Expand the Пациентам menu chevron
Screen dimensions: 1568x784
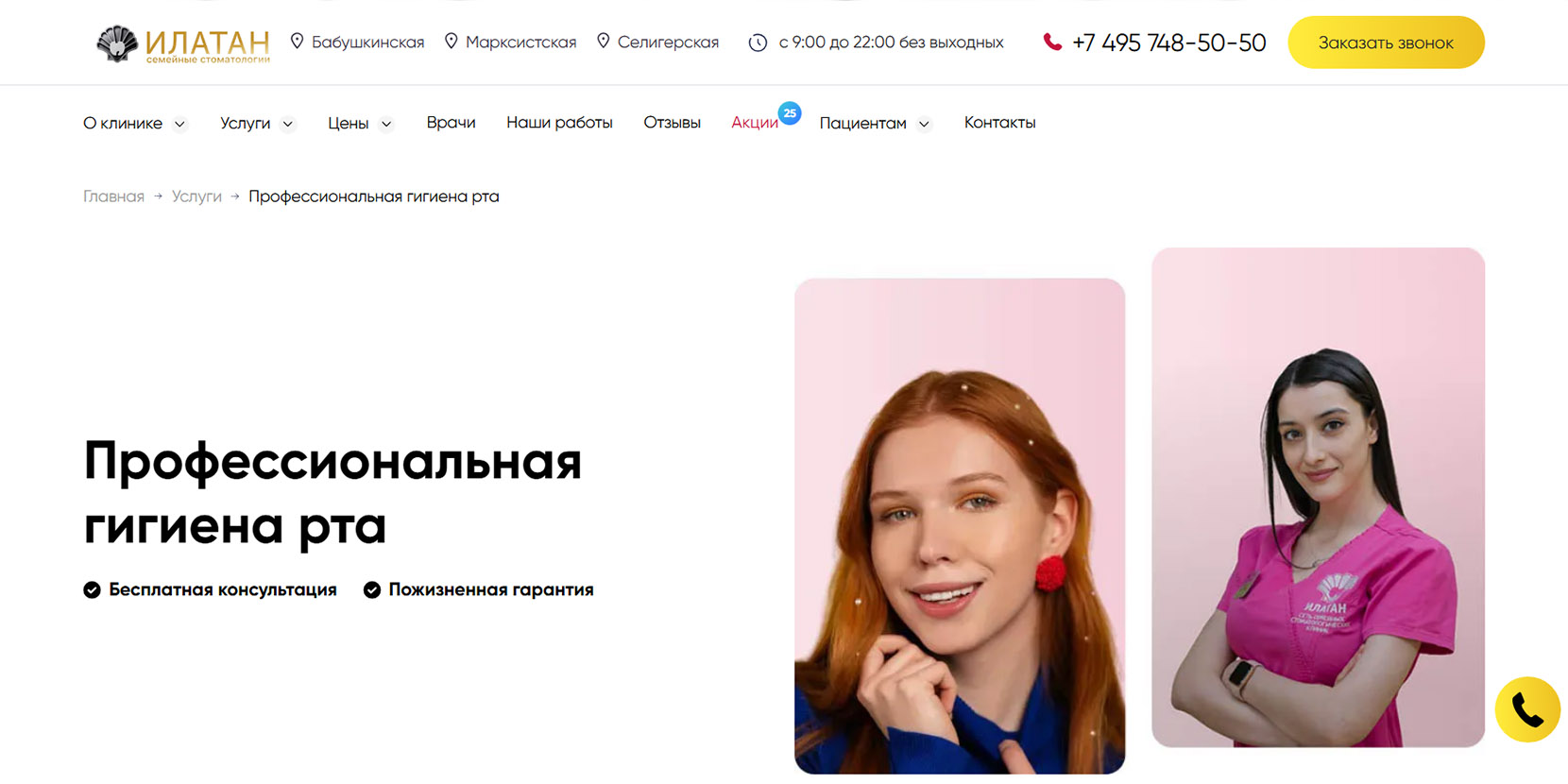coord(924,124)
